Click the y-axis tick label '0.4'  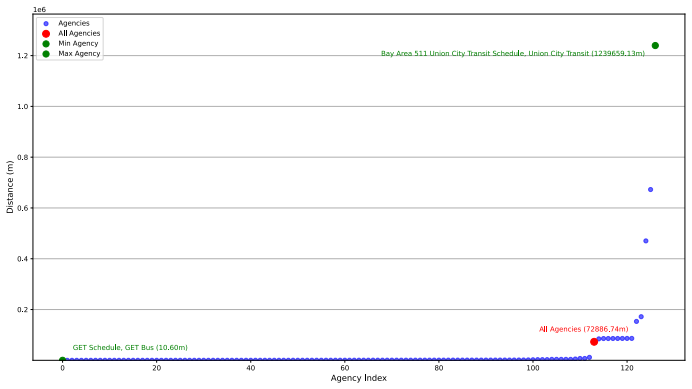click(x=23, y=259)
